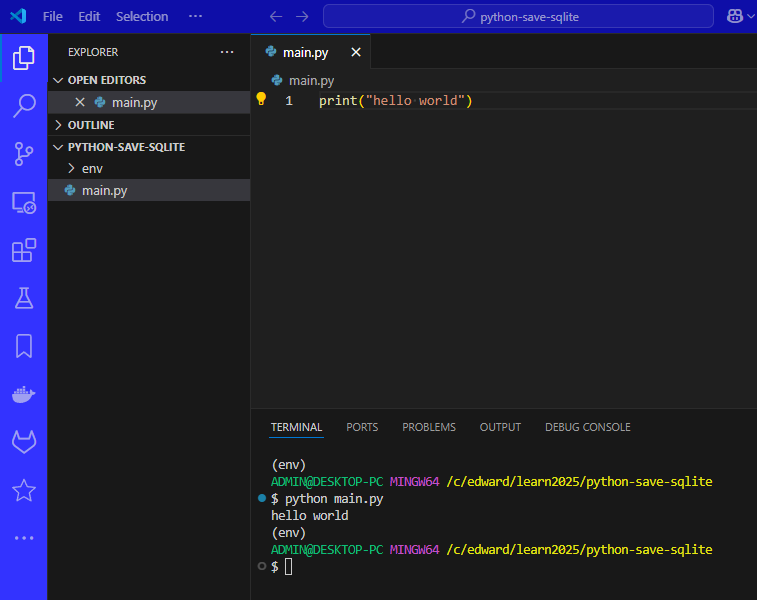Click the lightbulb code action icon
Image resolution: width=757 pixels, height=600 pixels.
pos(261,100)
